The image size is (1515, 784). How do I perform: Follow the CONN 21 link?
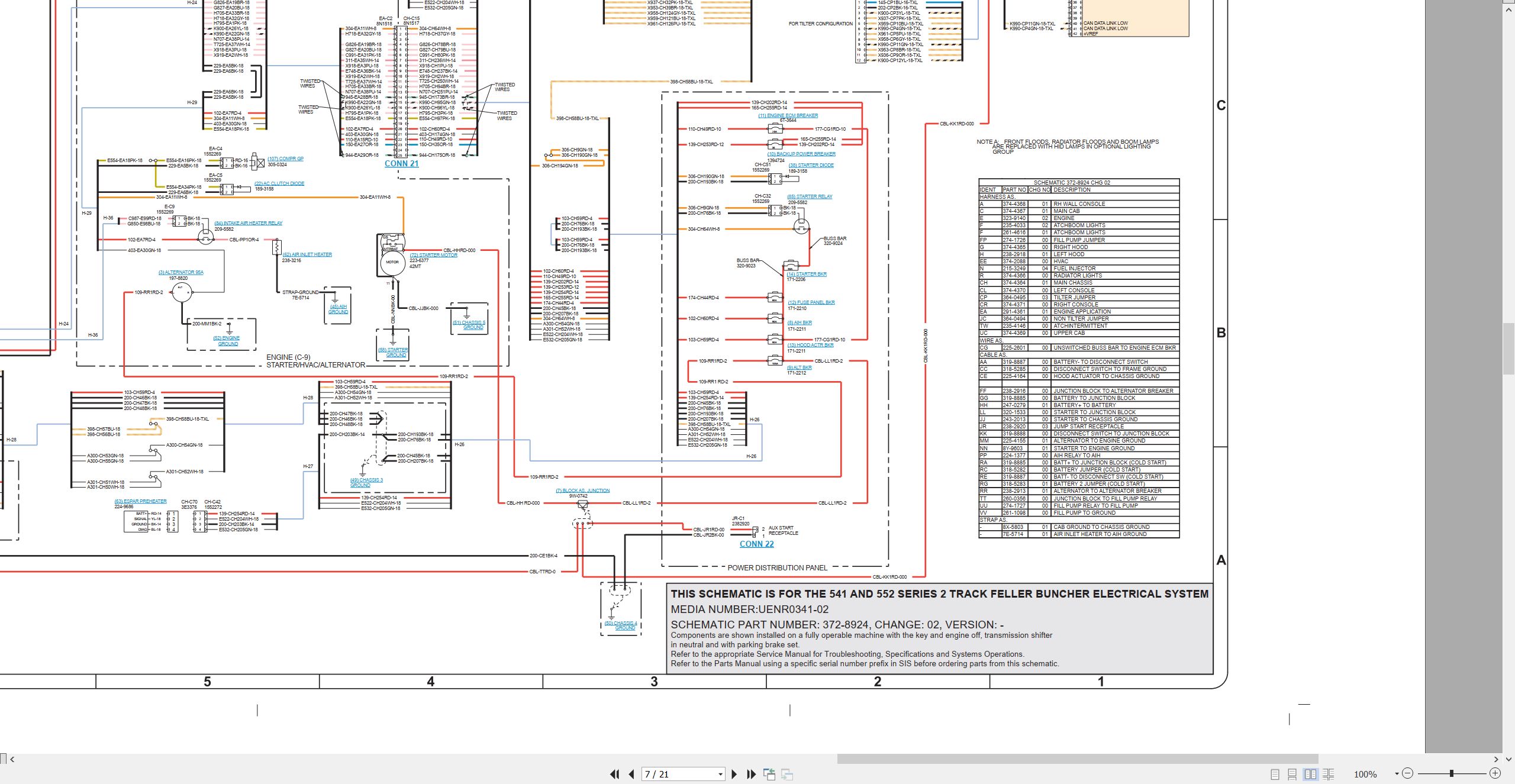point(401,163)
